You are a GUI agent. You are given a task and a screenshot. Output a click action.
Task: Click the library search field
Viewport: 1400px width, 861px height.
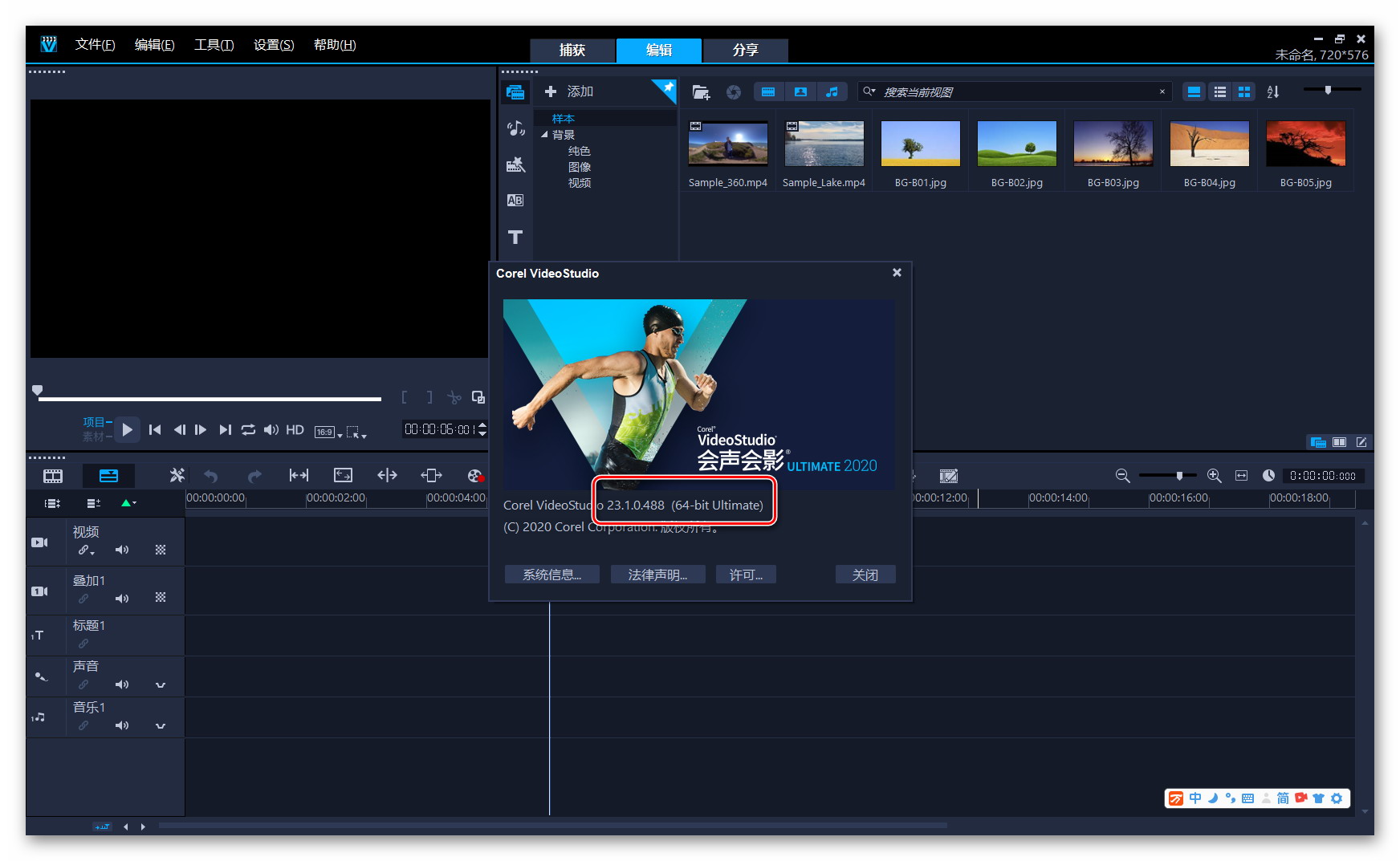[1015, 92]
